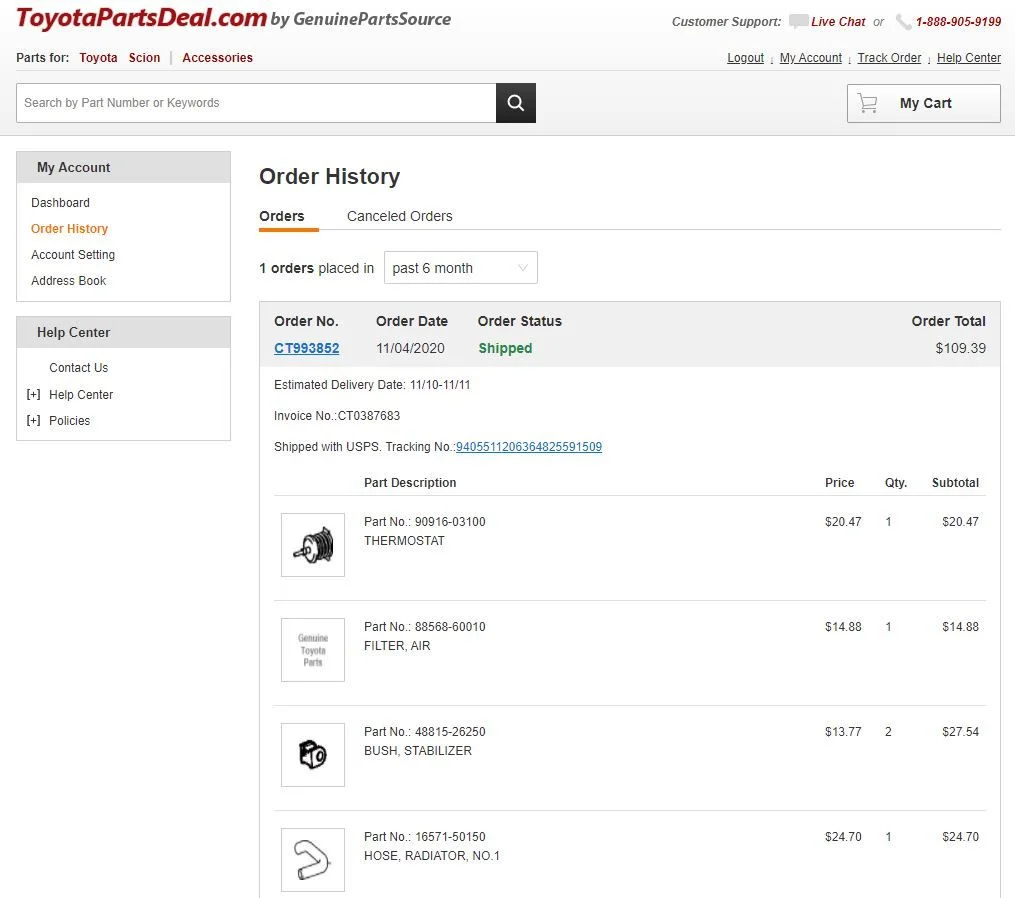The width and height of the screenshot is (1015, 898).
Task: Click the Logout link
Action: coord(745,58)
